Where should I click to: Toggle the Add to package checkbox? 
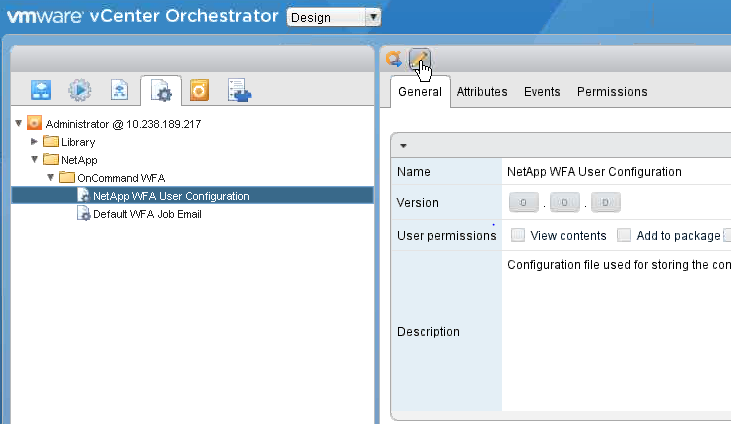coord(624,235)
